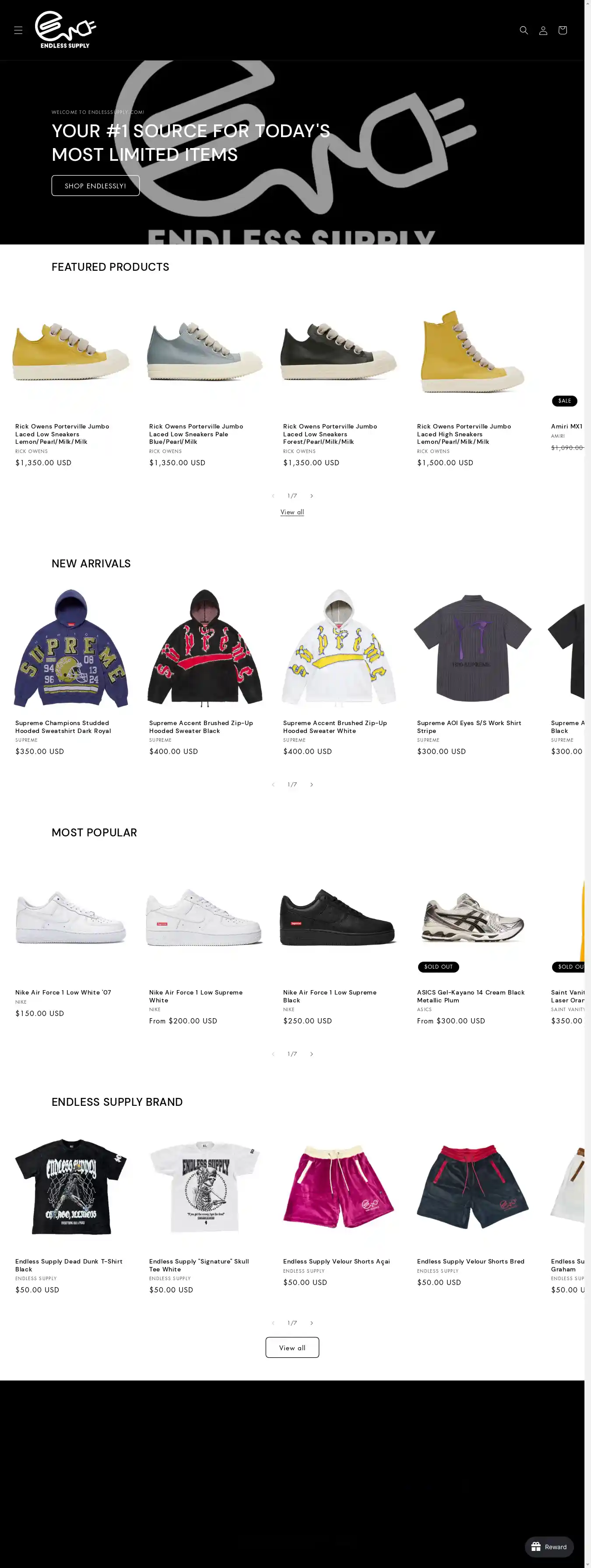The height and width of the screenshot is (1568, 591).
Task: Click View all under Featured Products
Action: [292, 512]
